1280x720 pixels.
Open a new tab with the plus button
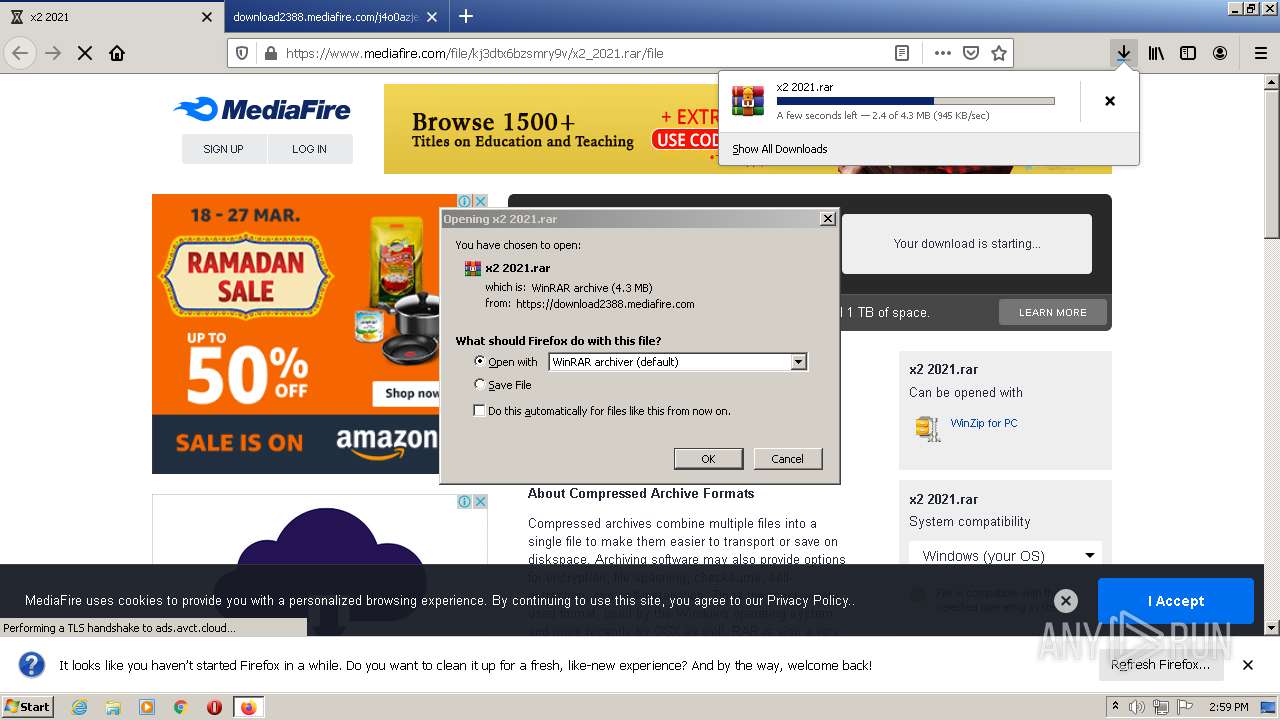465,16
